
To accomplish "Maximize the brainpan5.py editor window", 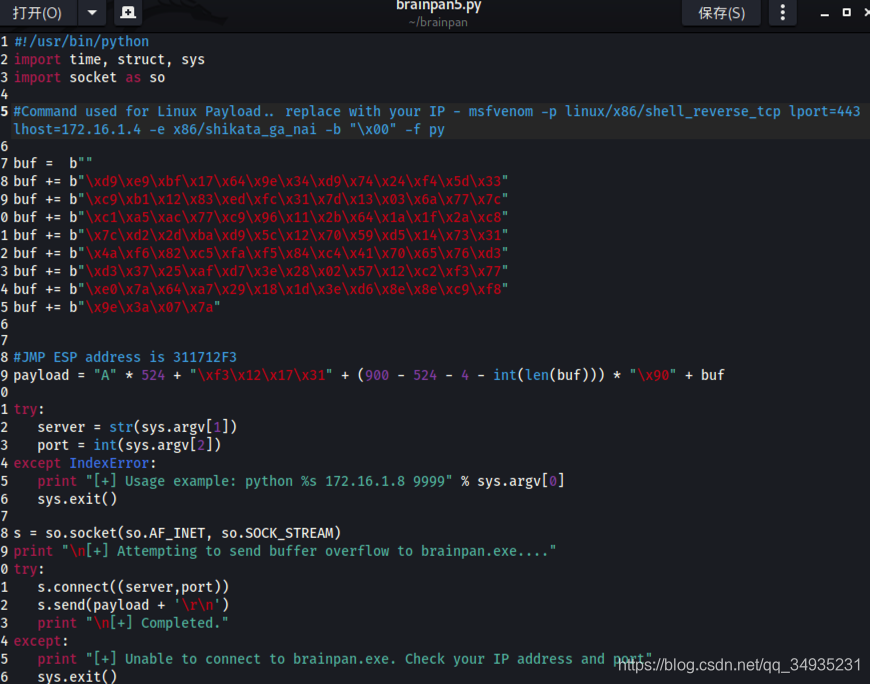I will point(847,12).
